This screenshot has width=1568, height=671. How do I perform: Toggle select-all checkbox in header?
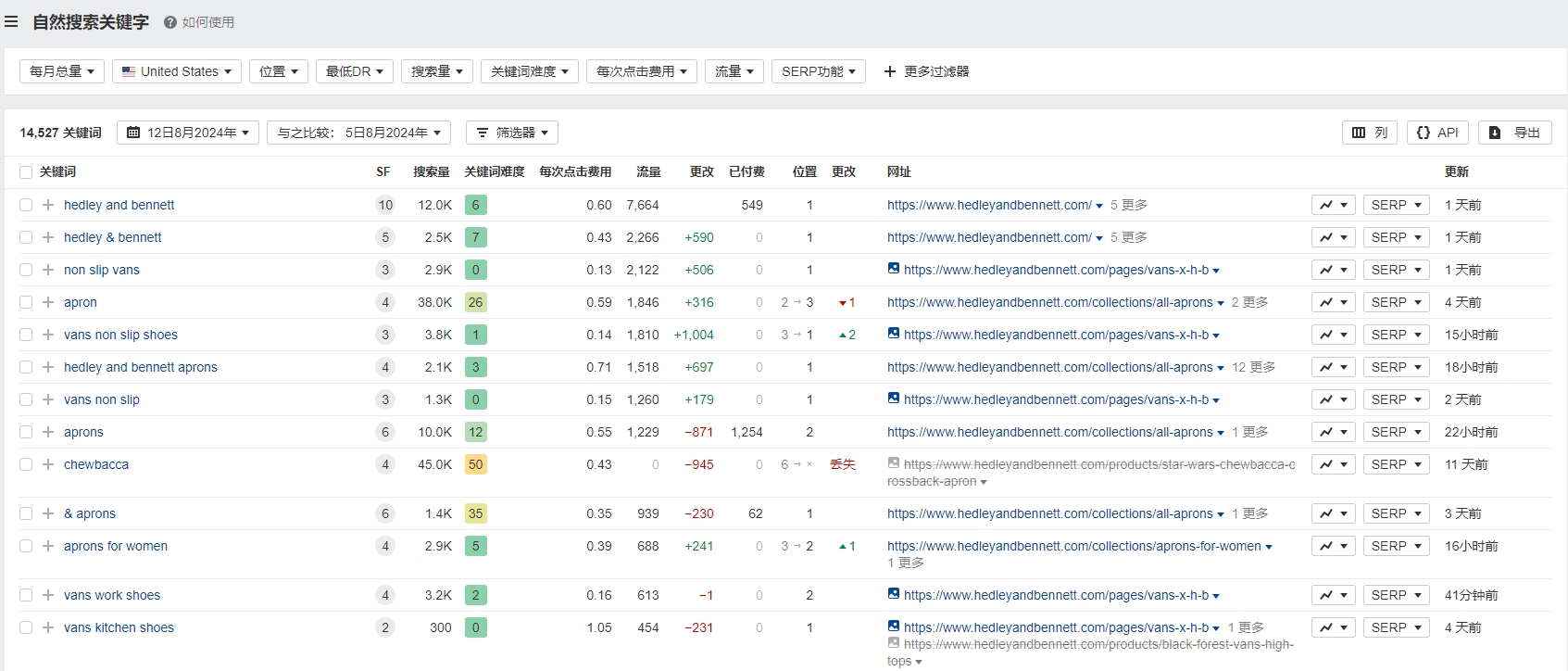[x=26, y=172]
